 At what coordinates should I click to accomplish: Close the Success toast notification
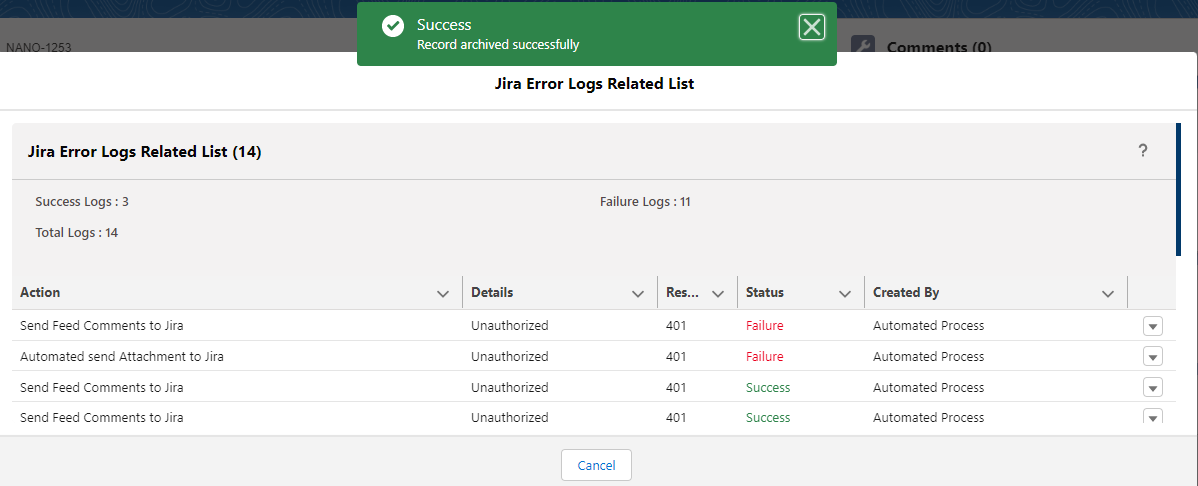(x=811, y=28)
